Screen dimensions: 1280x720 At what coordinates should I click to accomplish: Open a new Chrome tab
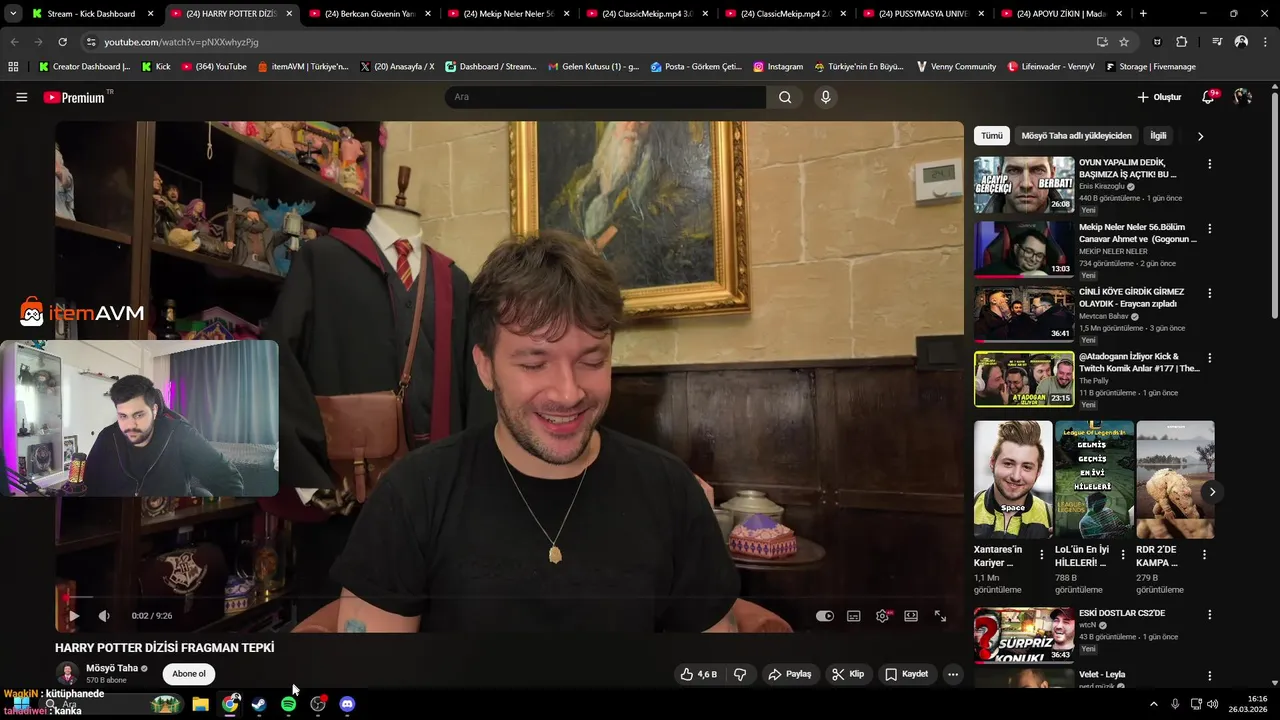pyautogui.click(x=1143, y=14)
